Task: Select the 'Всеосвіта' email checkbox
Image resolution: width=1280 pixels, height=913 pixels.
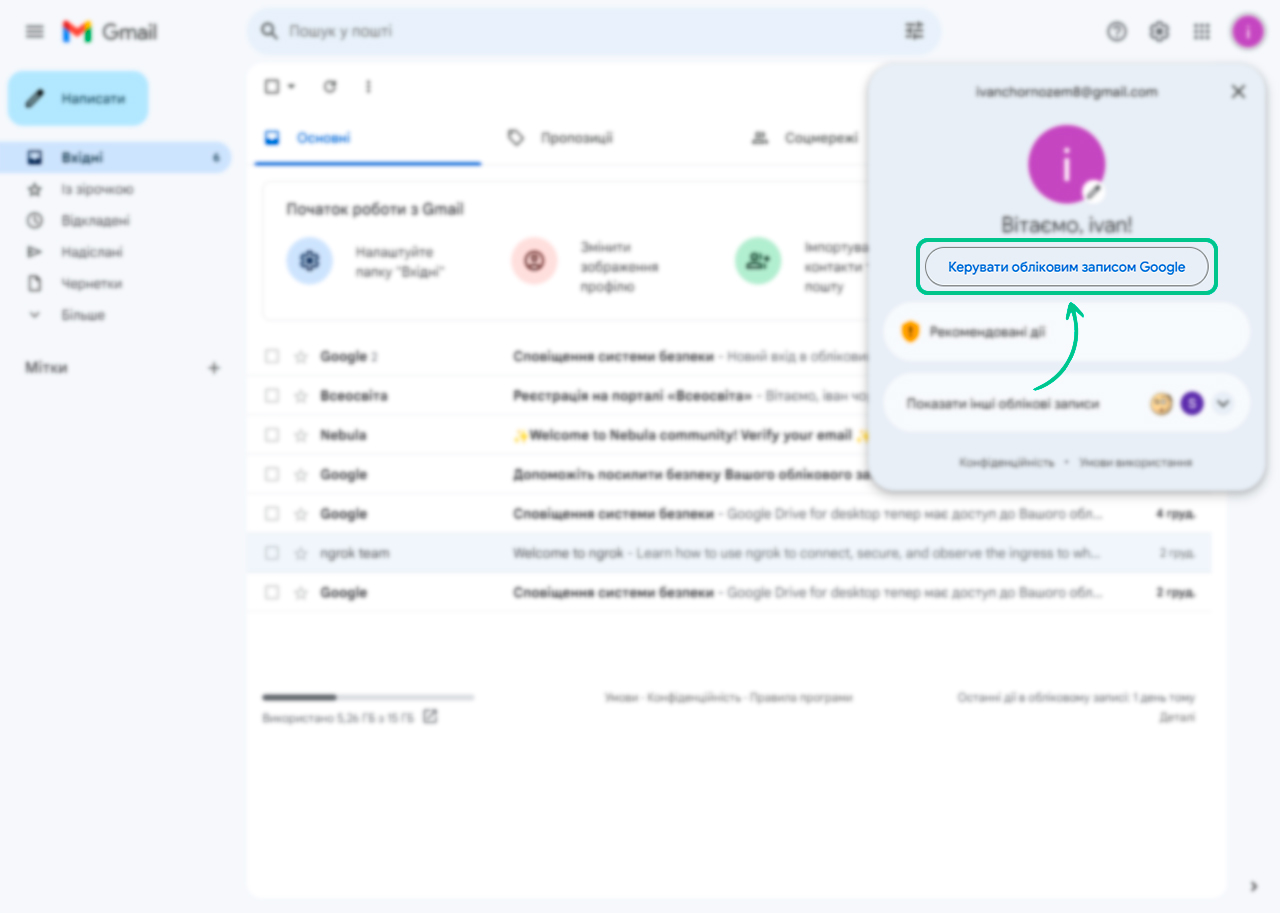Action: (x=272, y=396)
